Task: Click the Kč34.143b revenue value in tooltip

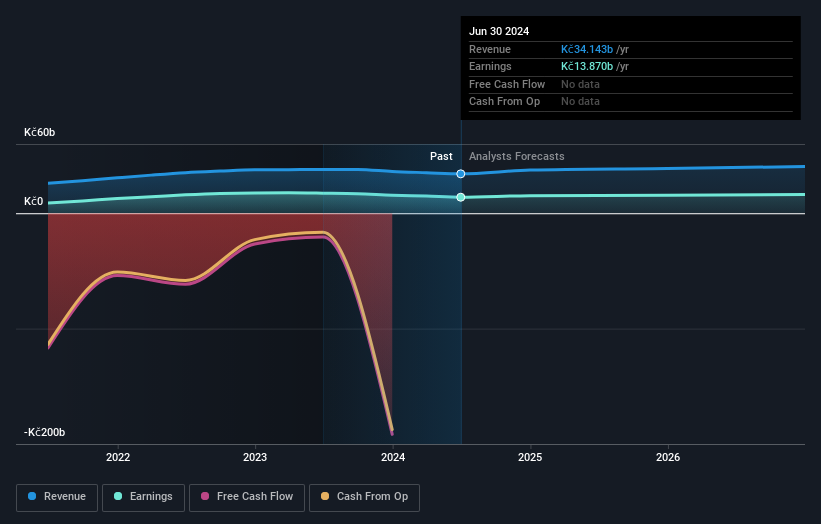Action: 586,49
